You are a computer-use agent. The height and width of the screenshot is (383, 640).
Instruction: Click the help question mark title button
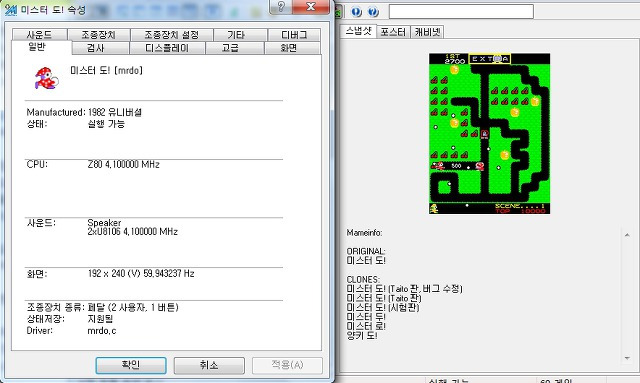tap(281, 7)
